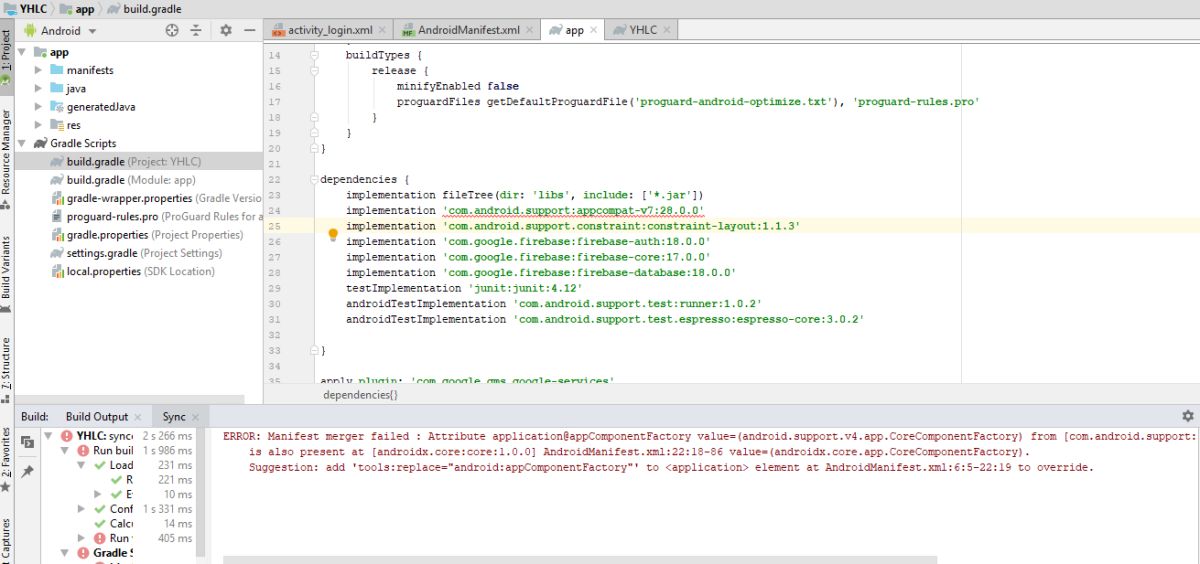Click the firebase-auth:18.0.0 dependency line

528,242
